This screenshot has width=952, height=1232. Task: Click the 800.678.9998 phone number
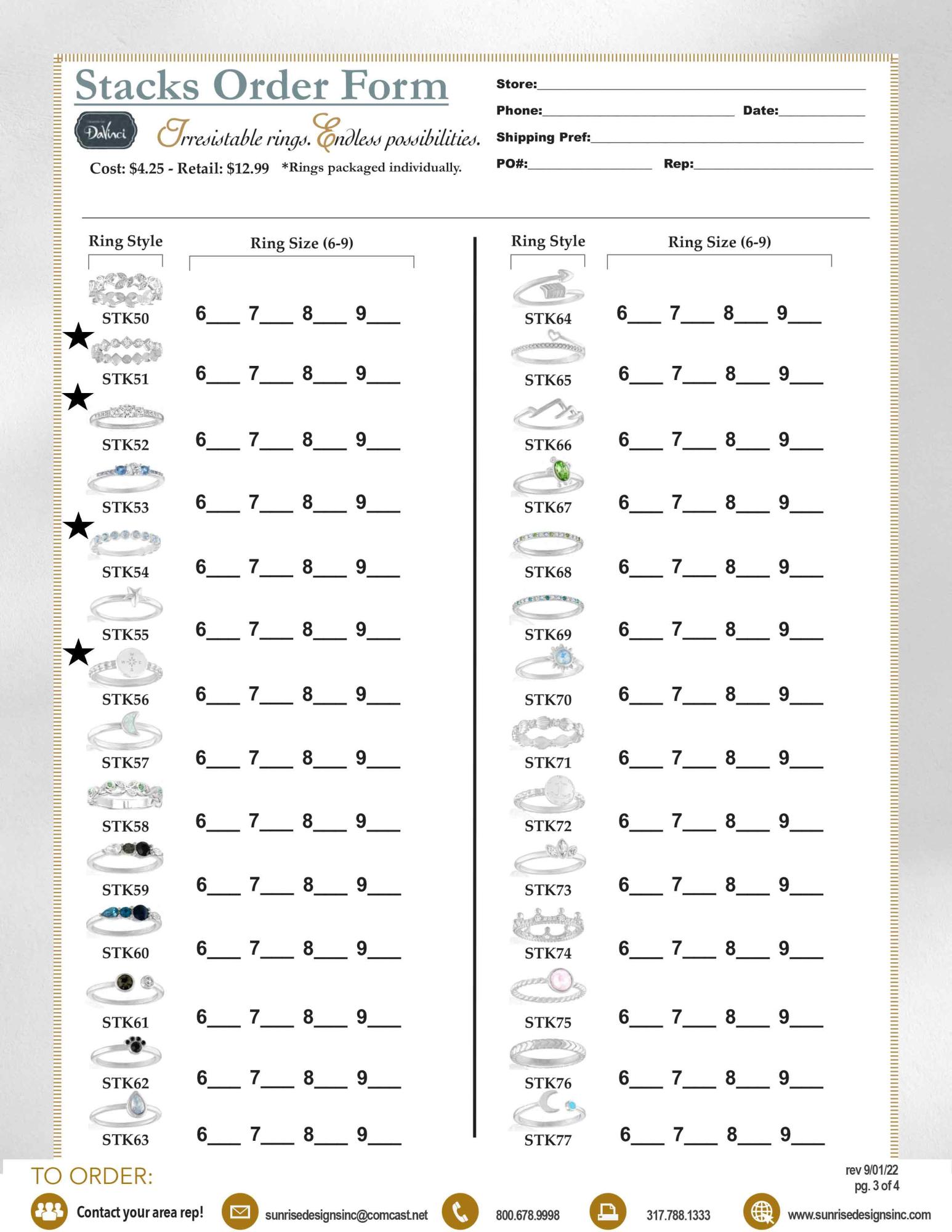[x=528, y=1215]
